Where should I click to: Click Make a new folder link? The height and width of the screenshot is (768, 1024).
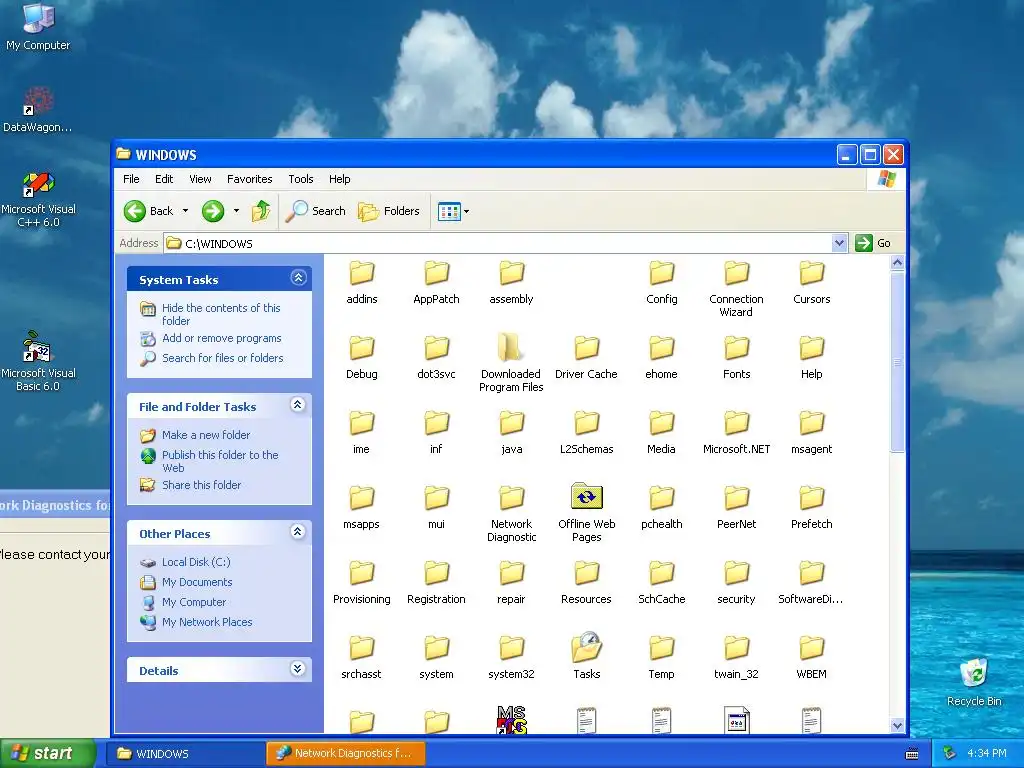point(206,435)
